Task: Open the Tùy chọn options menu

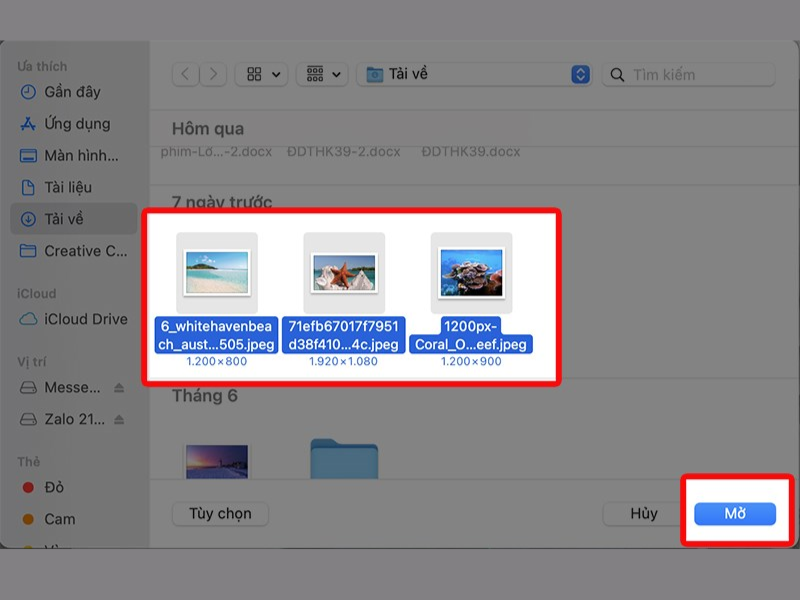Action: click(220, 513)
